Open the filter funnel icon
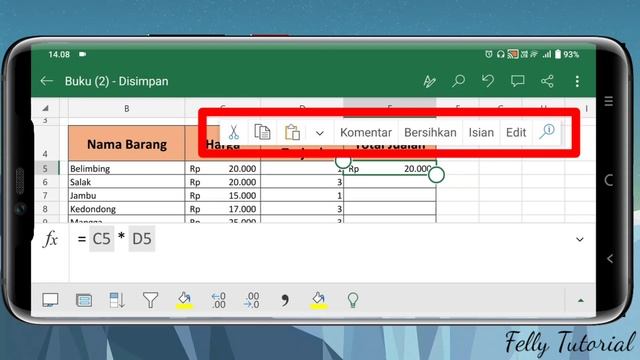The image size is (640, 360). click(150, 300)
